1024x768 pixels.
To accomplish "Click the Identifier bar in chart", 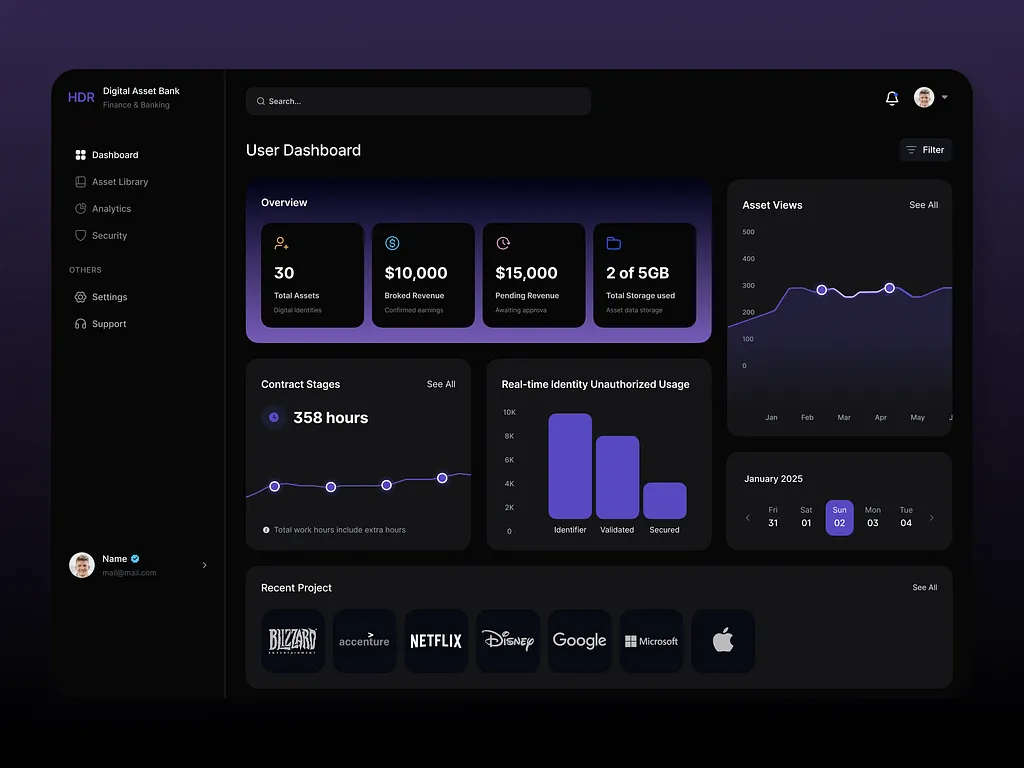I will tap(570, 466).
